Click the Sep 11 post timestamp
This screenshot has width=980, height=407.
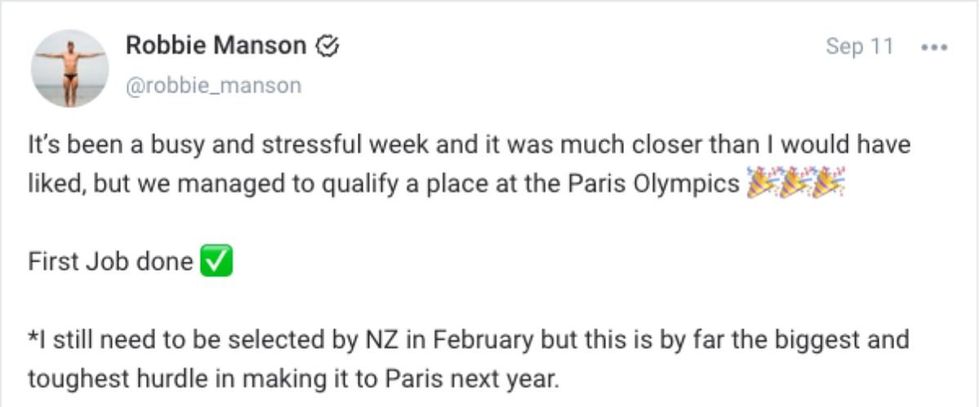click(859, 47)
